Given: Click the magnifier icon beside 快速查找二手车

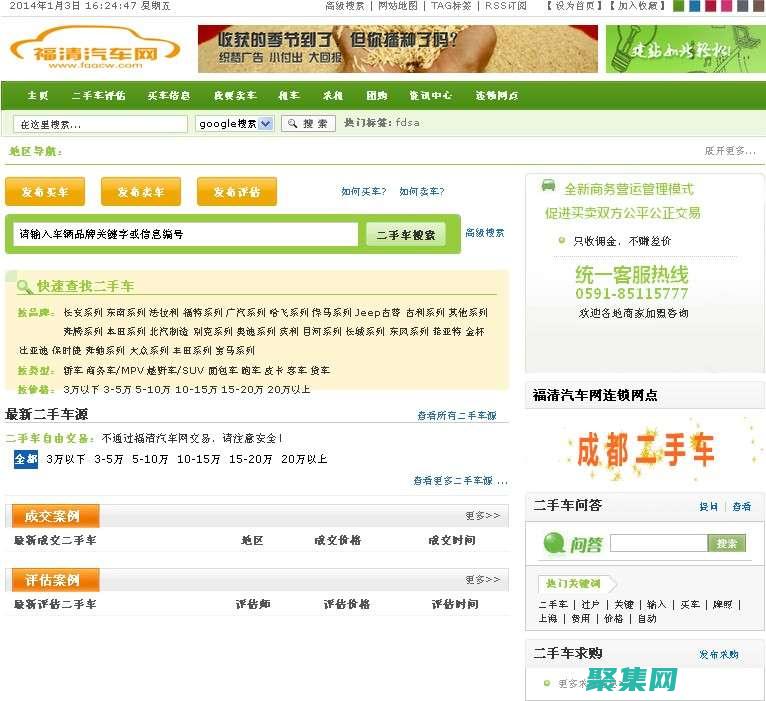Looking at the screenshot, I should coord(25,287).
